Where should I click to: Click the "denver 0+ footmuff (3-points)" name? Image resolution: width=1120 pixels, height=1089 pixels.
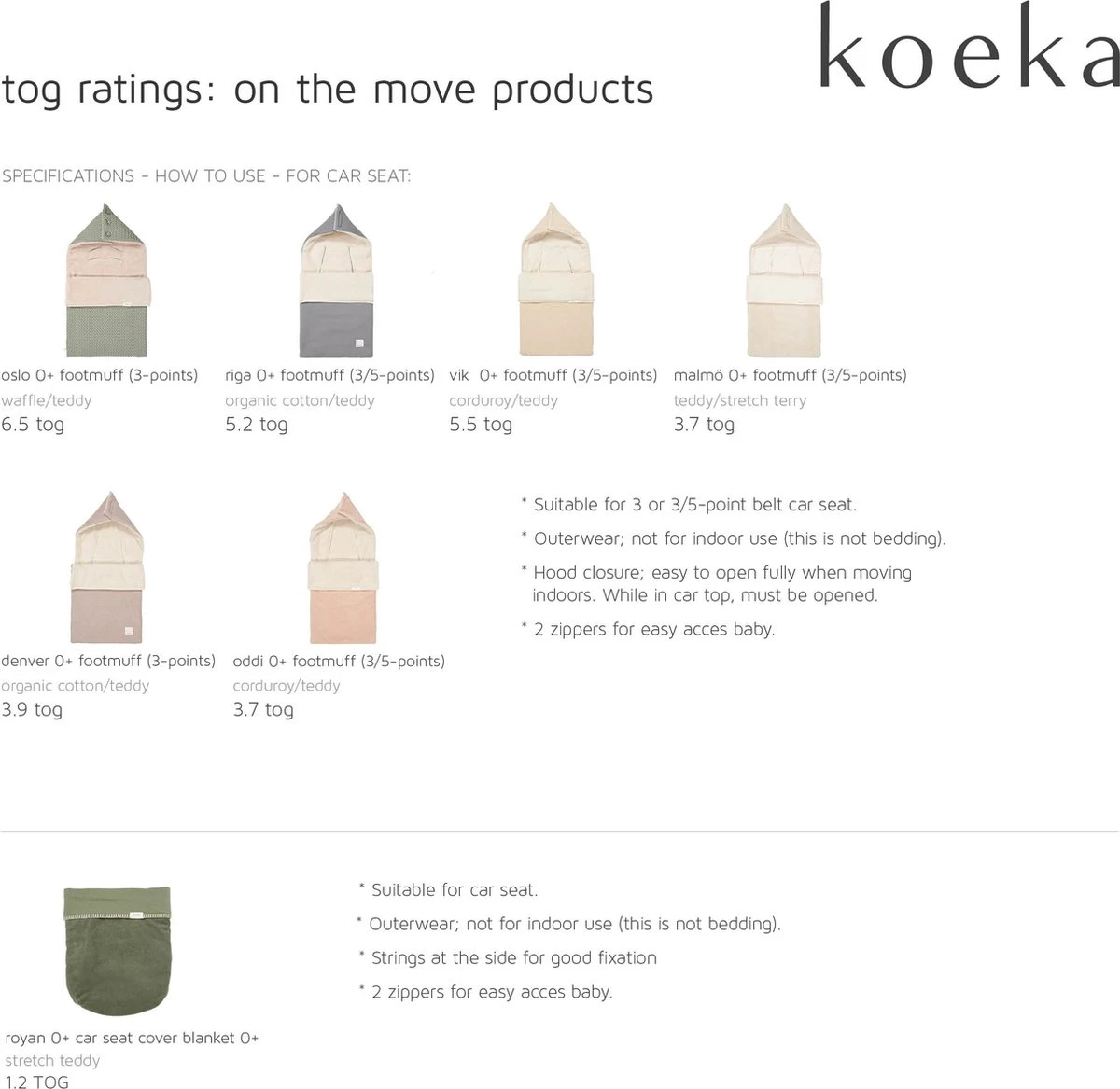coord(108,661)
